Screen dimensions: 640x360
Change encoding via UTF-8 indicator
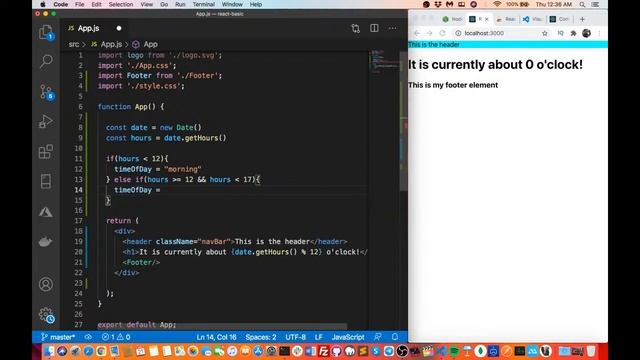point(296,337)
